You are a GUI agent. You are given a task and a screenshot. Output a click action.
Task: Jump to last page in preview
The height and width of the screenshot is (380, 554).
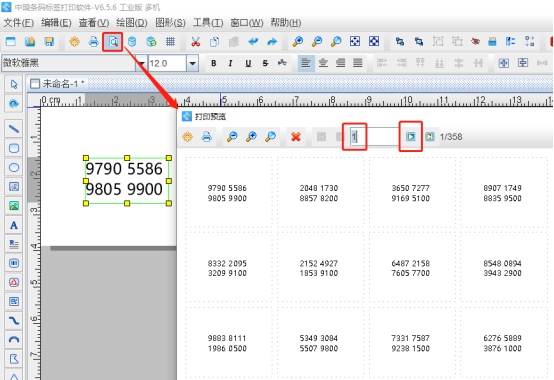pyautogui.click(x=430, y=137)
